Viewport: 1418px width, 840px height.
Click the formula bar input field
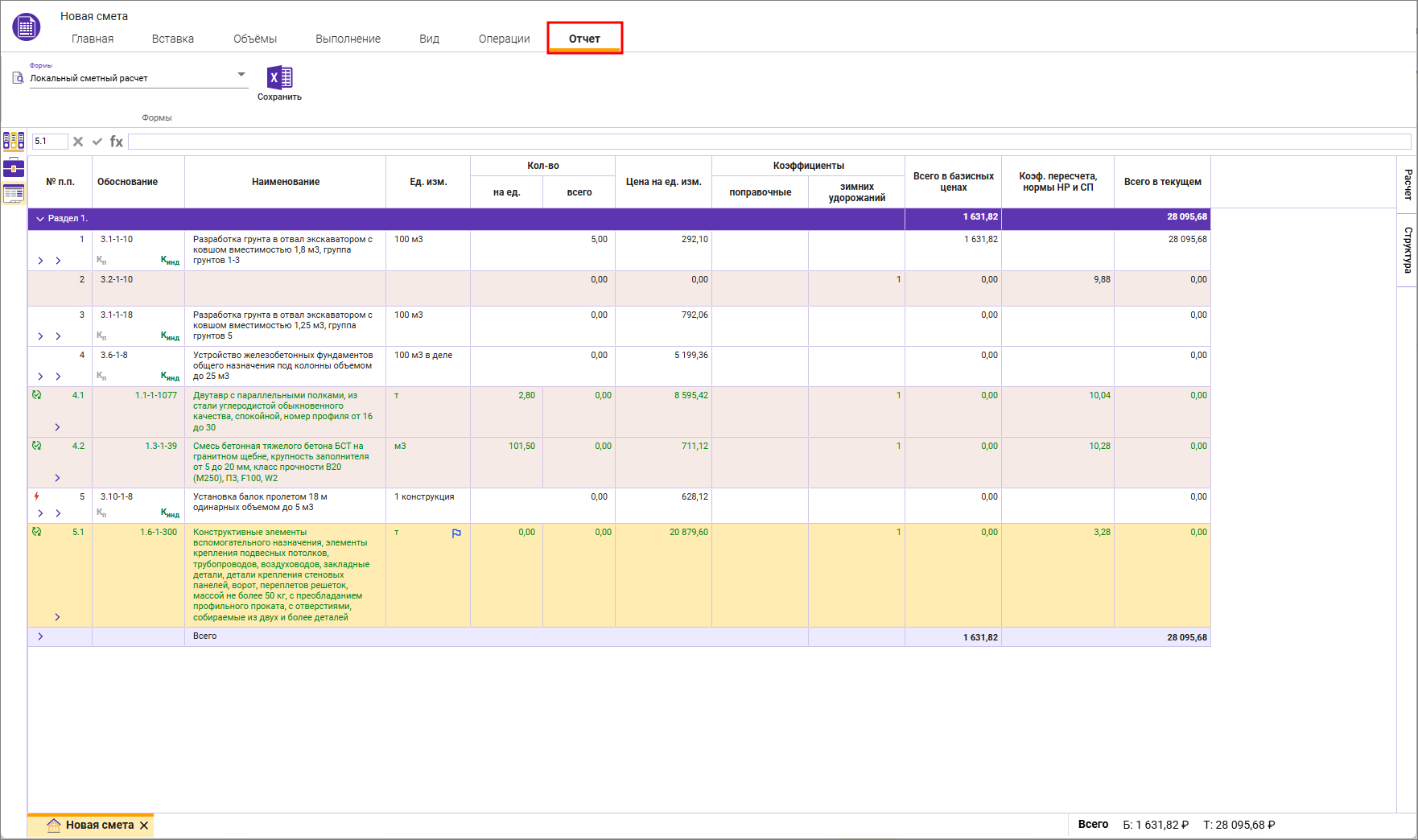pyautogui.click(x=769, y=142)
